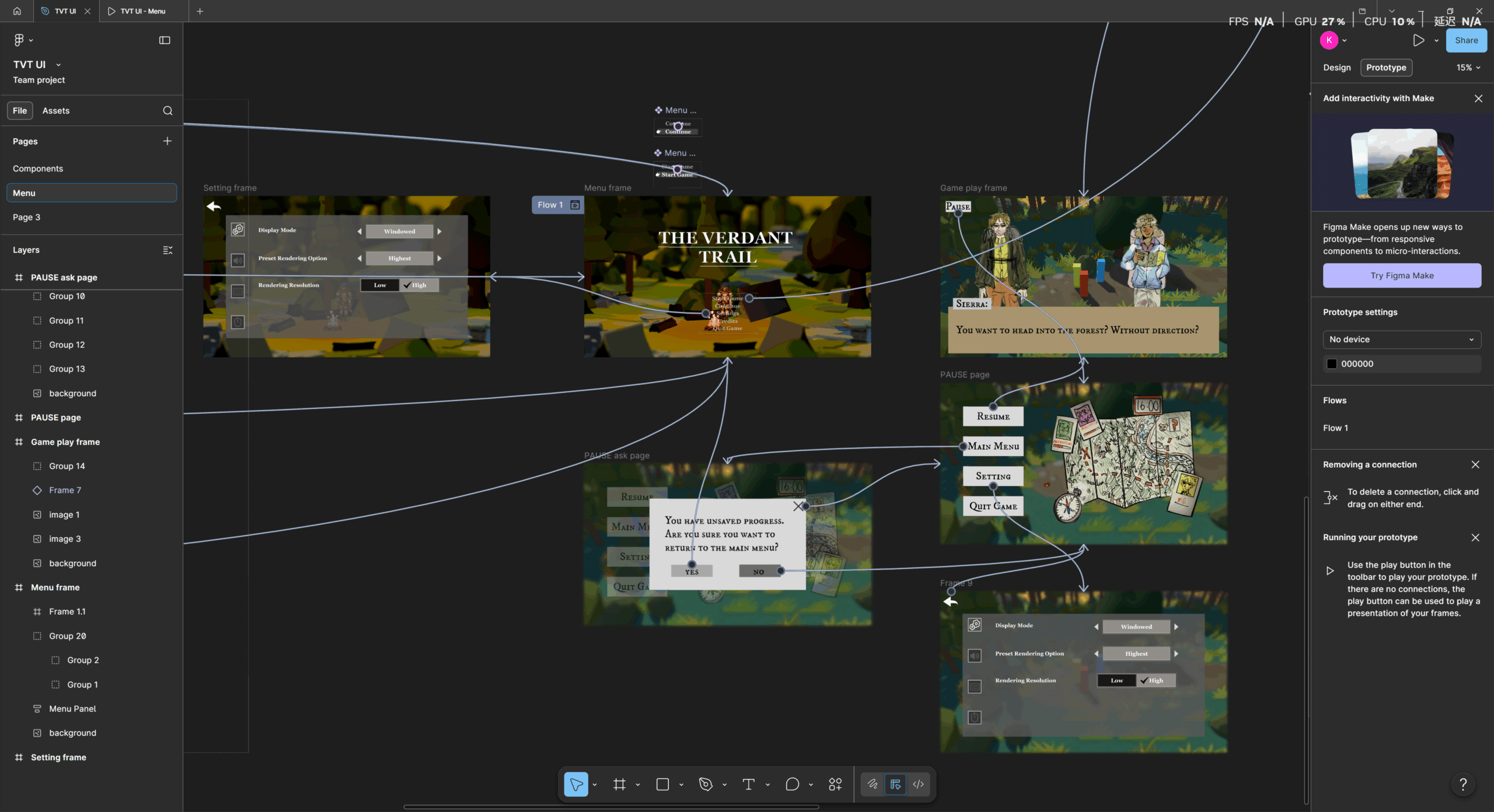Switch to the Prototype tab
The width and height of the screenshot is (1494, 812).
(x=1386, y=68)
